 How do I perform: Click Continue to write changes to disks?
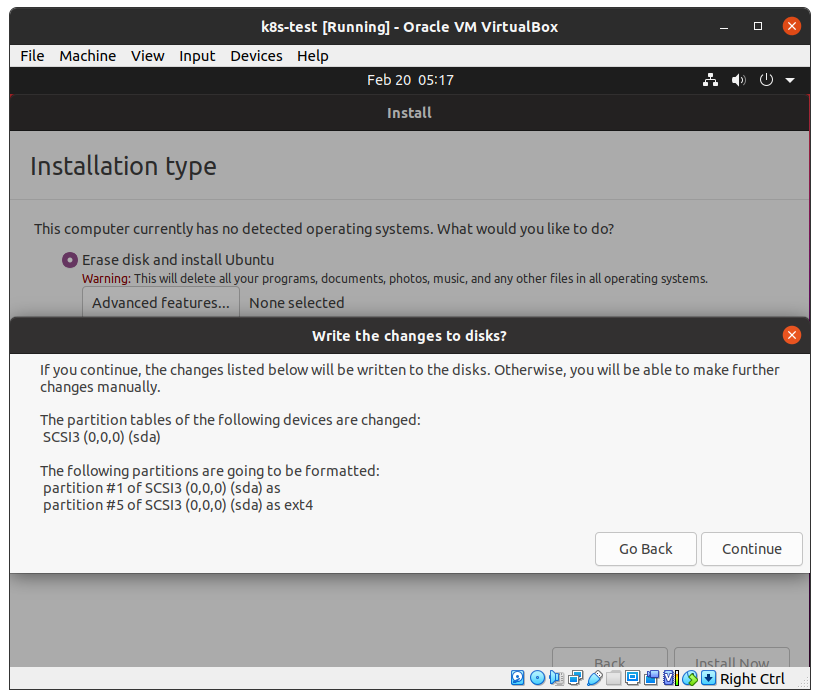tap(751, 549)
